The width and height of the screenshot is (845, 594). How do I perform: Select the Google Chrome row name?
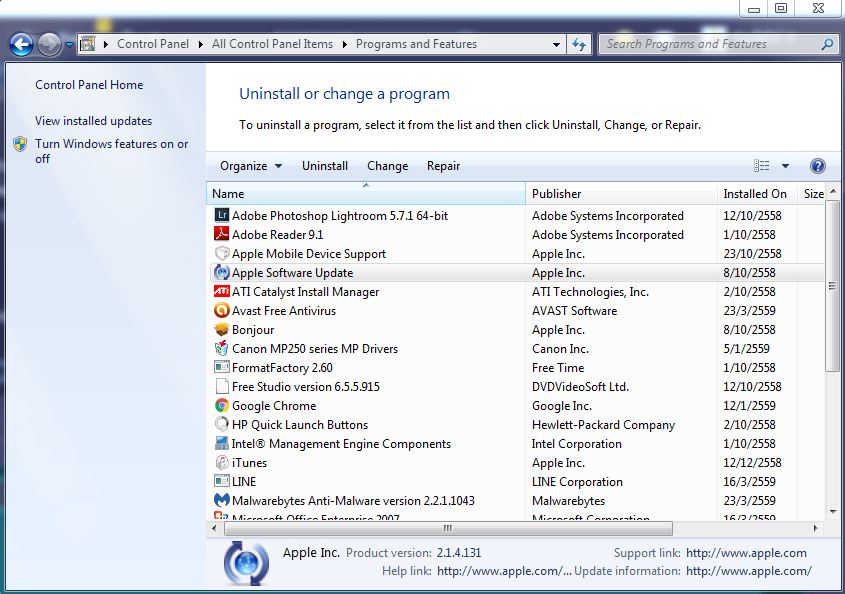point(274,405)
